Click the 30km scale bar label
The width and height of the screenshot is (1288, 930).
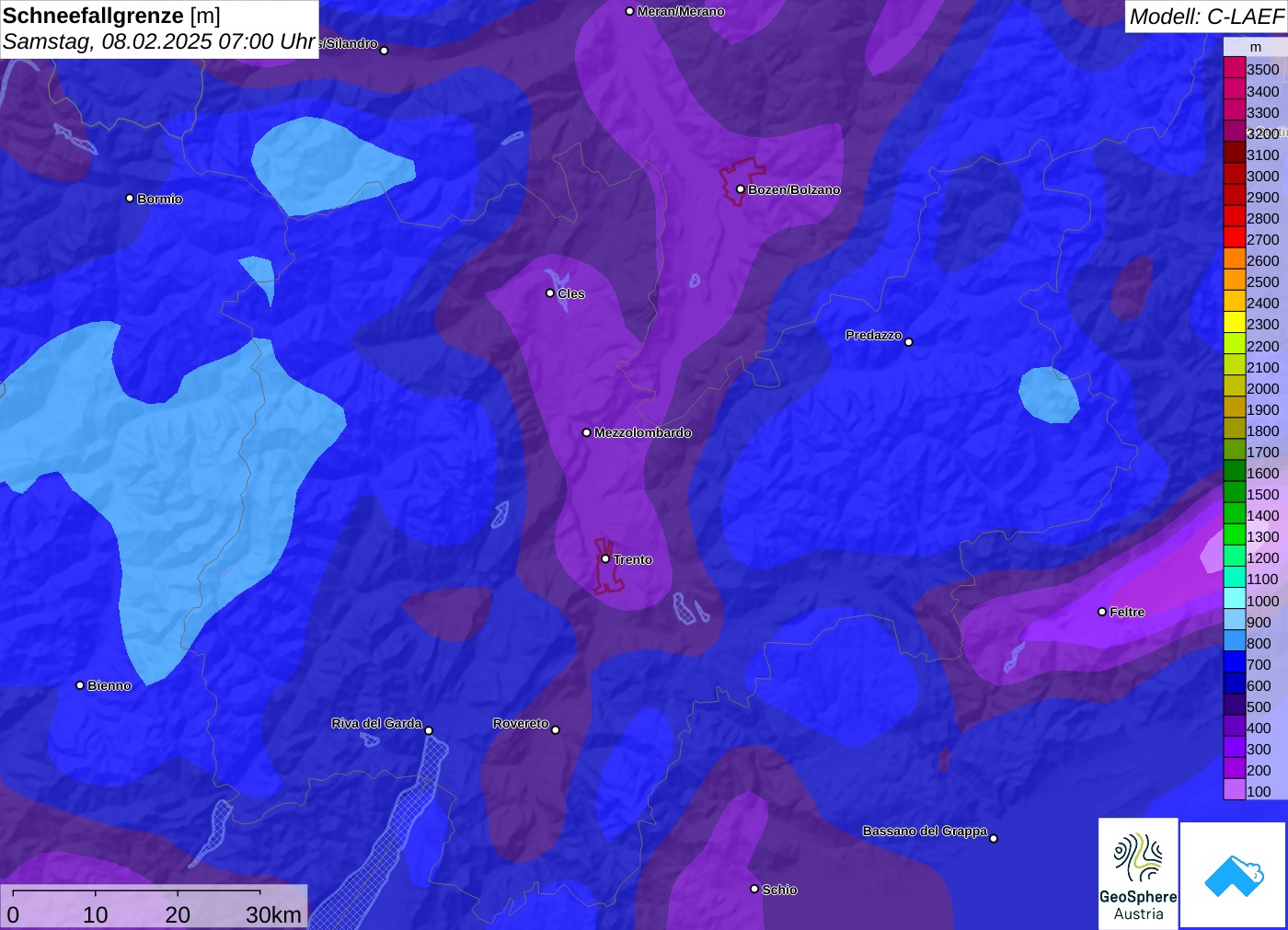pos(273,914)
